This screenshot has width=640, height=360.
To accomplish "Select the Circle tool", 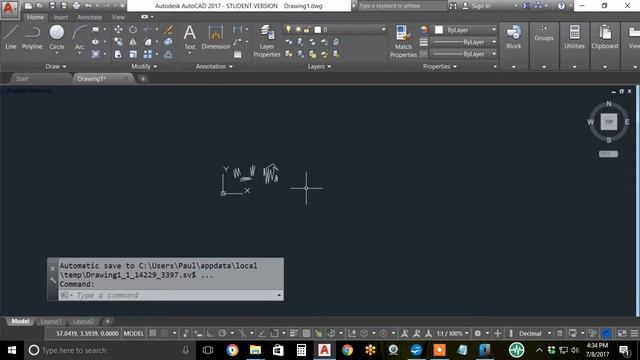I will [x=57, y=37].
